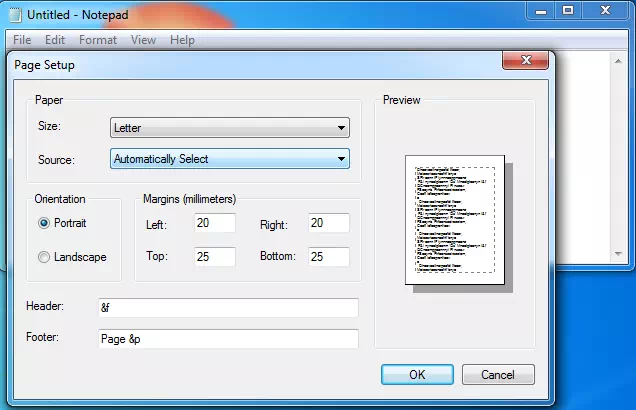This screenshot has width=636, height=410.
Task: Open the Help menu in Notepad
Action: [182, 40]
